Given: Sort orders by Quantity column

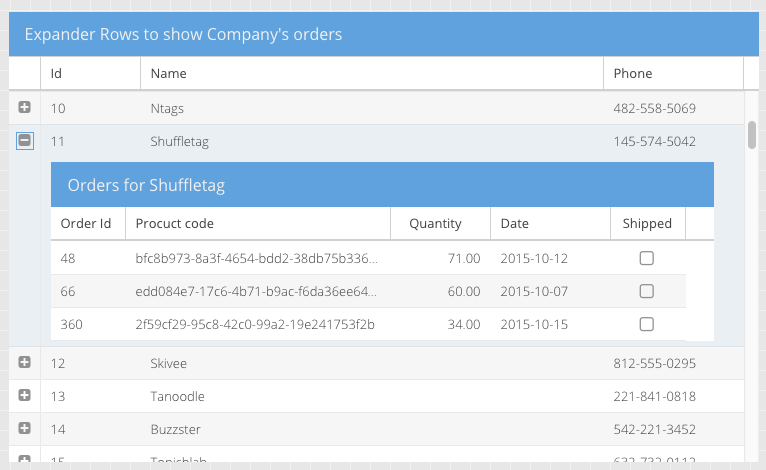Looking at the screenshot, I should (439, 224).
